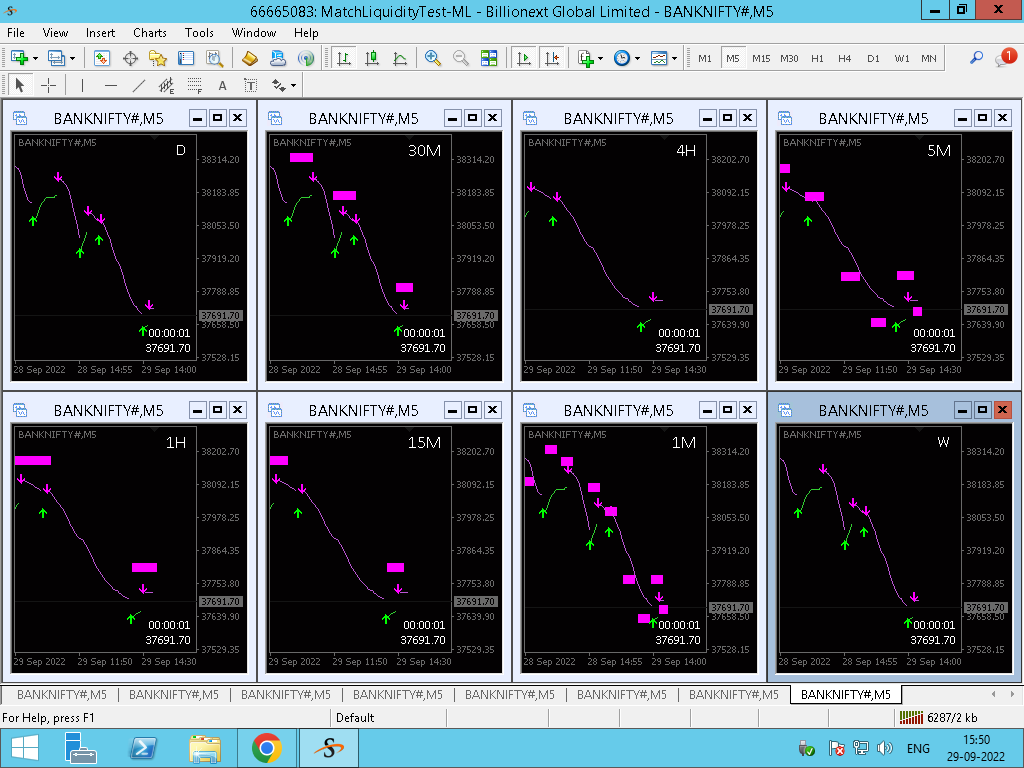This screenshot has height=768, width=1024.
Task: Select the H4 timeframe button
Action: click(x=845, y=58)
